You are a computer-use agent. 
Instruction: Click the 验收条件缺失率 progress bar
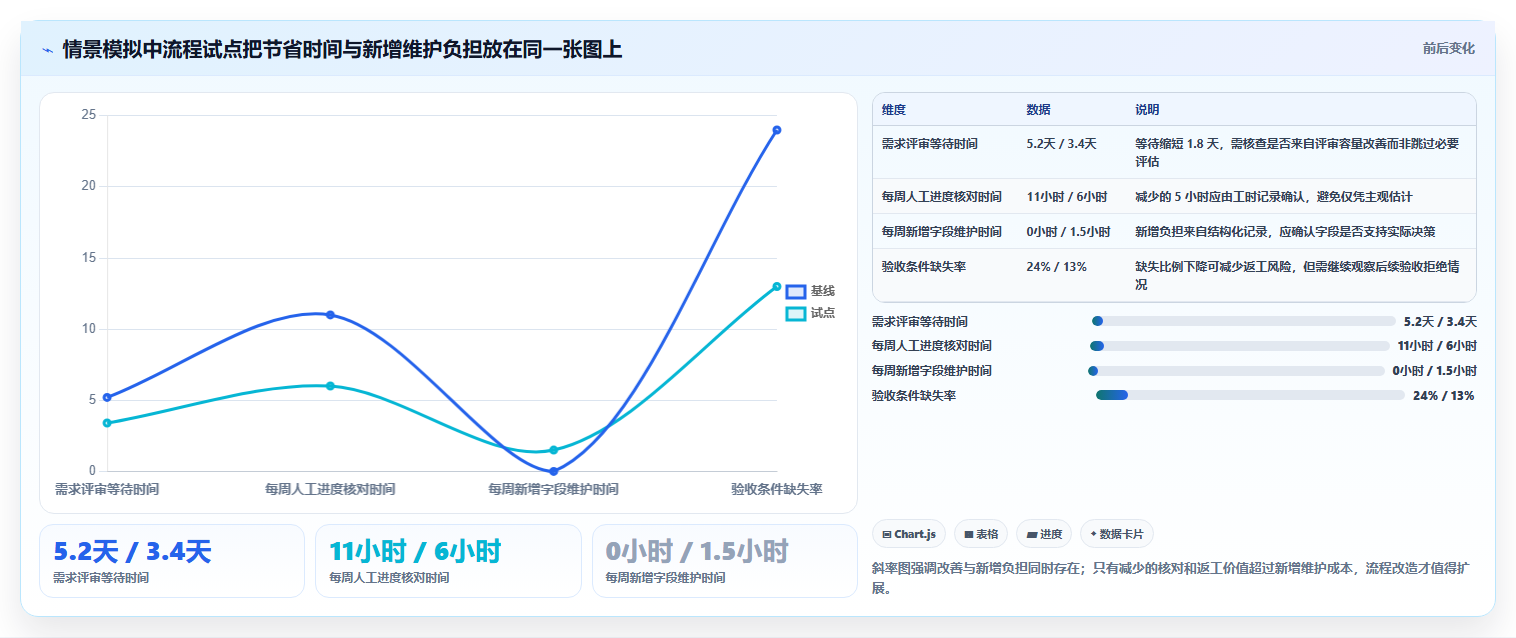click(x=1250, y=395)
